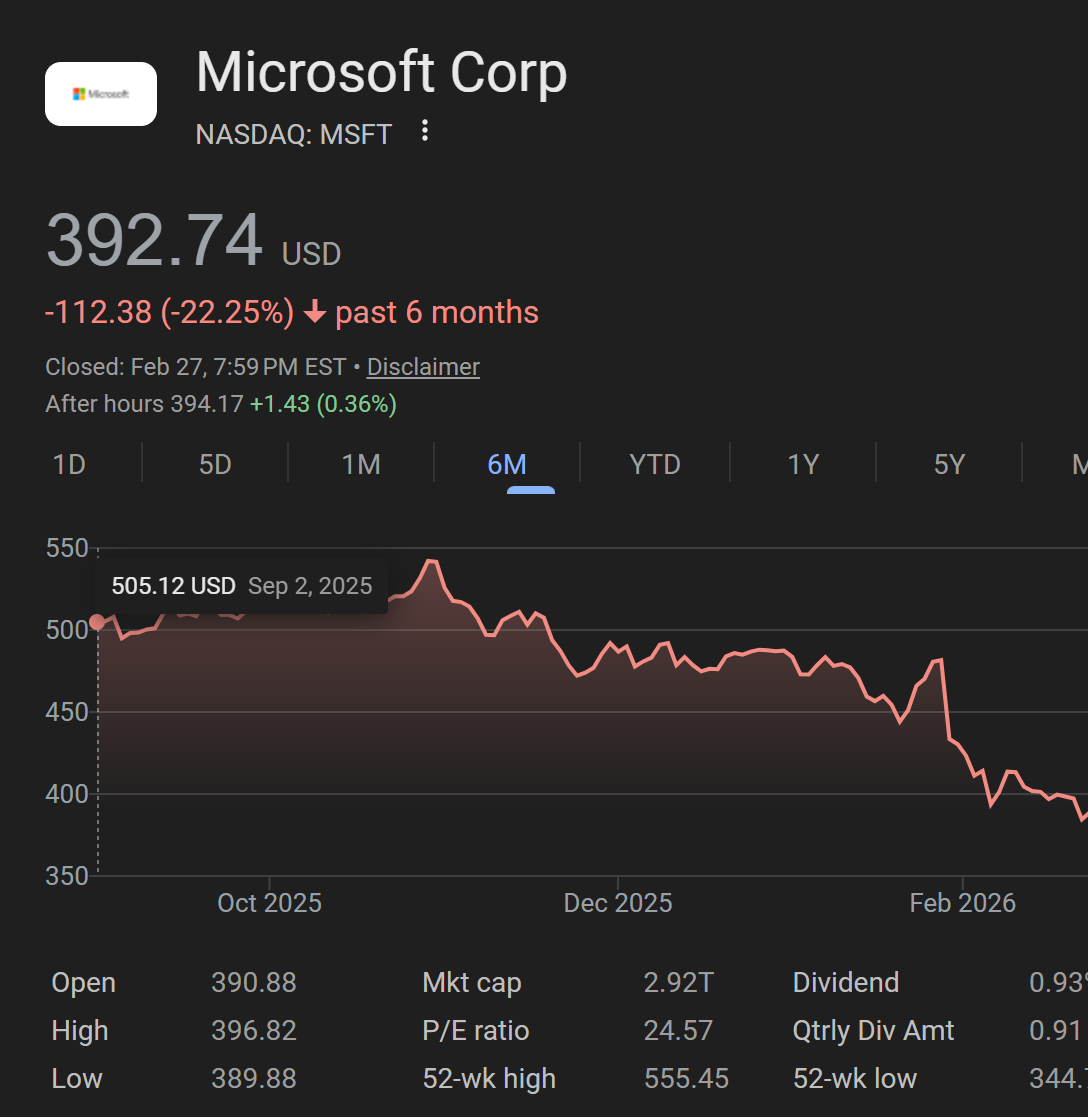
Task: Open the Disclaimer link
Action: (x=423, y=367)
